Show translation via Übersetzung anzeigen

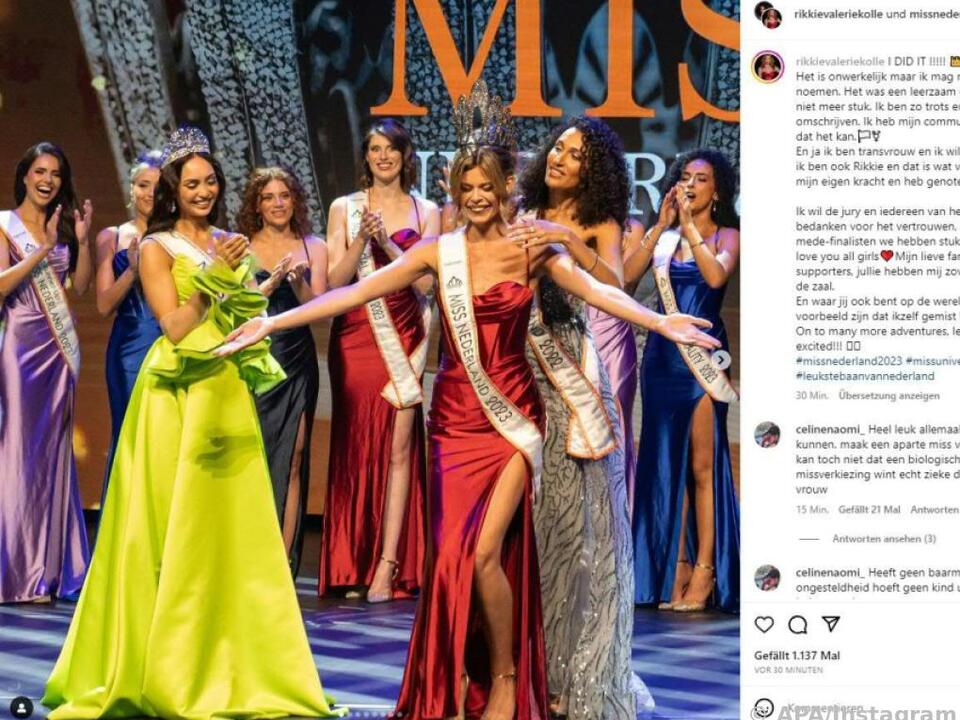tap(889, 396)
